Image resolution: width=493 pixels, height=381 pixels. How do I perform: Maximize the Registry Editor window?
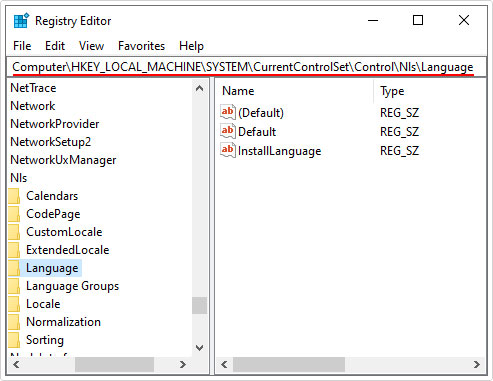coord(418,20)
